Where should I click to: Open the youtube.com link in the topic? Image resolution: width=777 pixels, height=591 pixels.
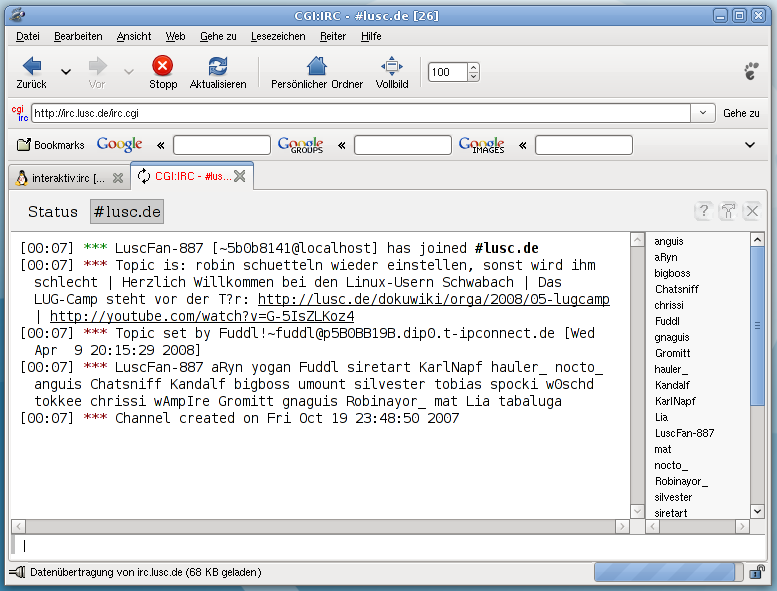[x=202, y=316]
